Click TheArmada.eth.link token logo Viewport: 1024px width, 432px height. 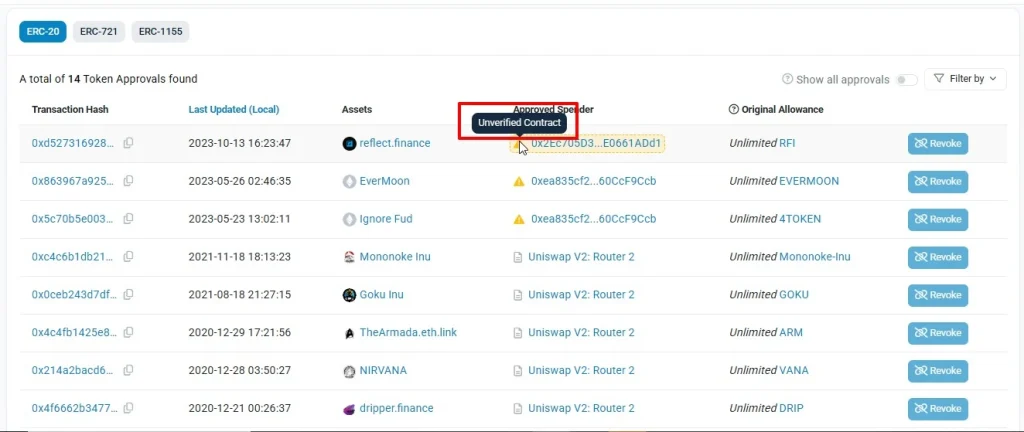pyautogui.click(x=349, y=333)
